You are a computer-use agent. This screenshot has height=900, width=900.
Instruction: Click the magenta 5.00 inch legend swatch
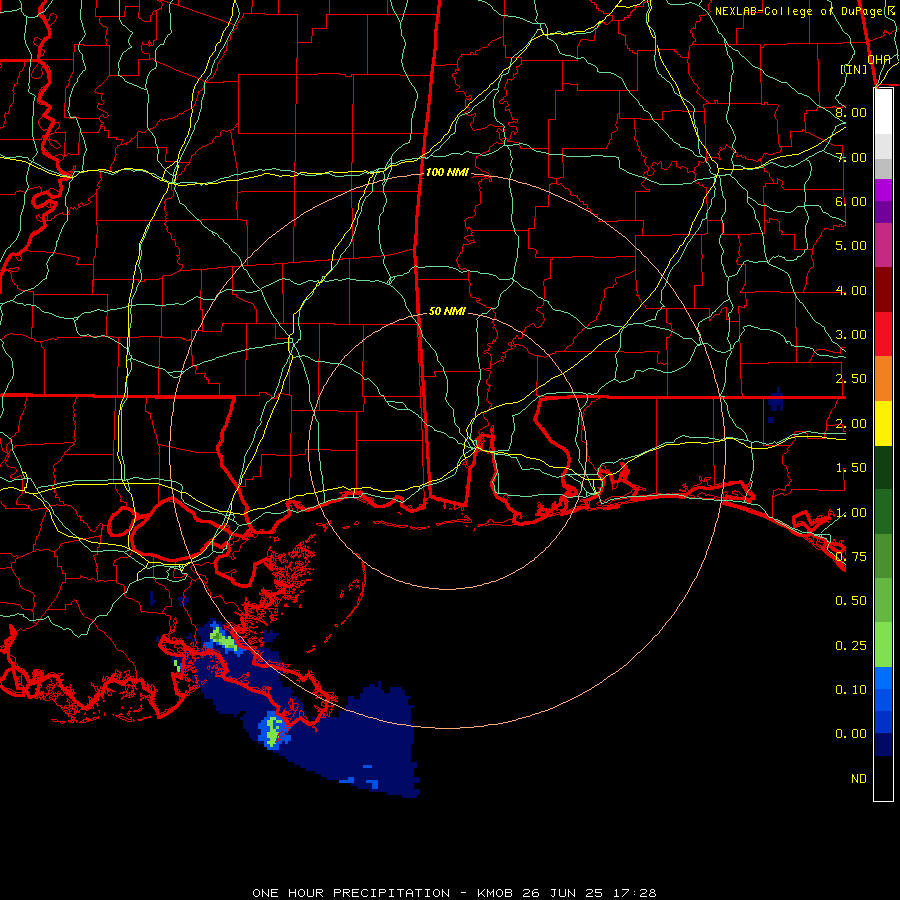(883, 245)
